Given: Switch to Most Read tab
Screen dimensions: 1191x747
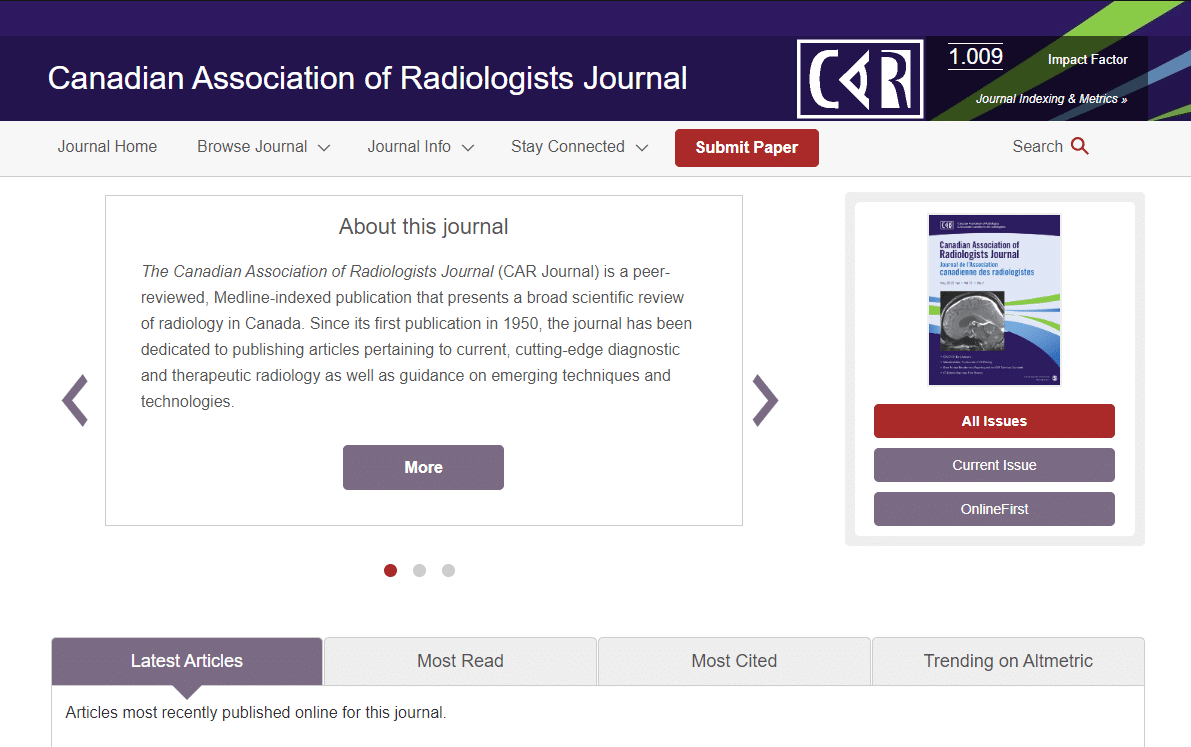Looking at the screenshot, I should [x=460, y=661].
